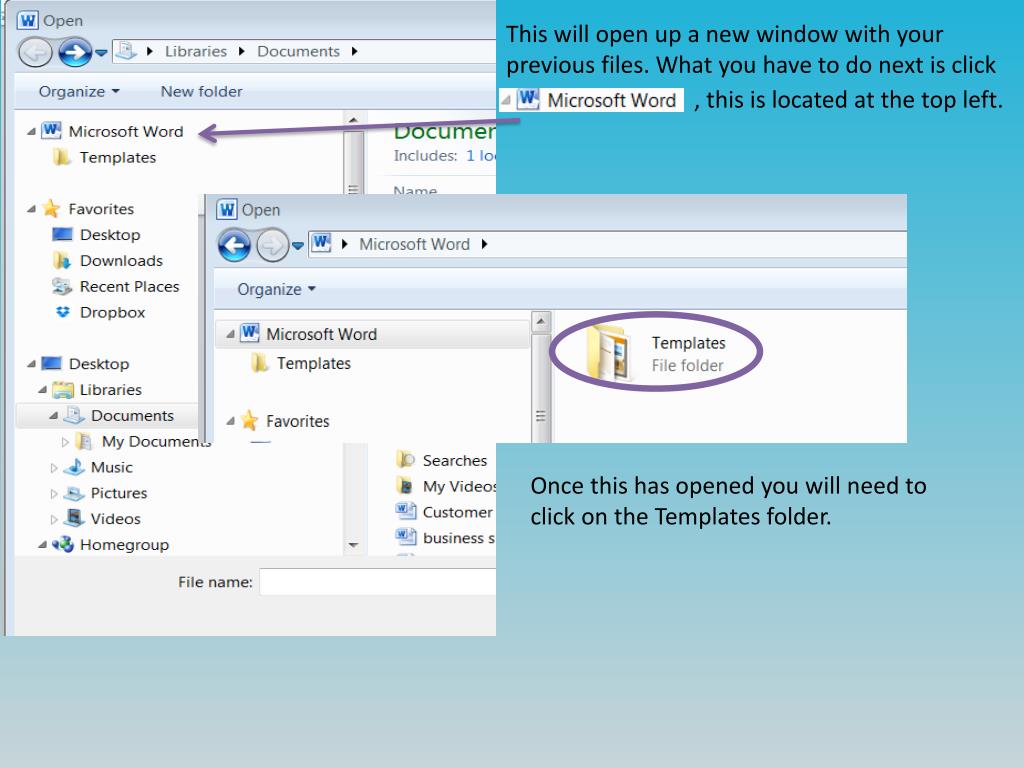Image resolution: width=1024 pixels, height=768 pixels.
Task: Collapse Documents tree node
Action: 54,416
